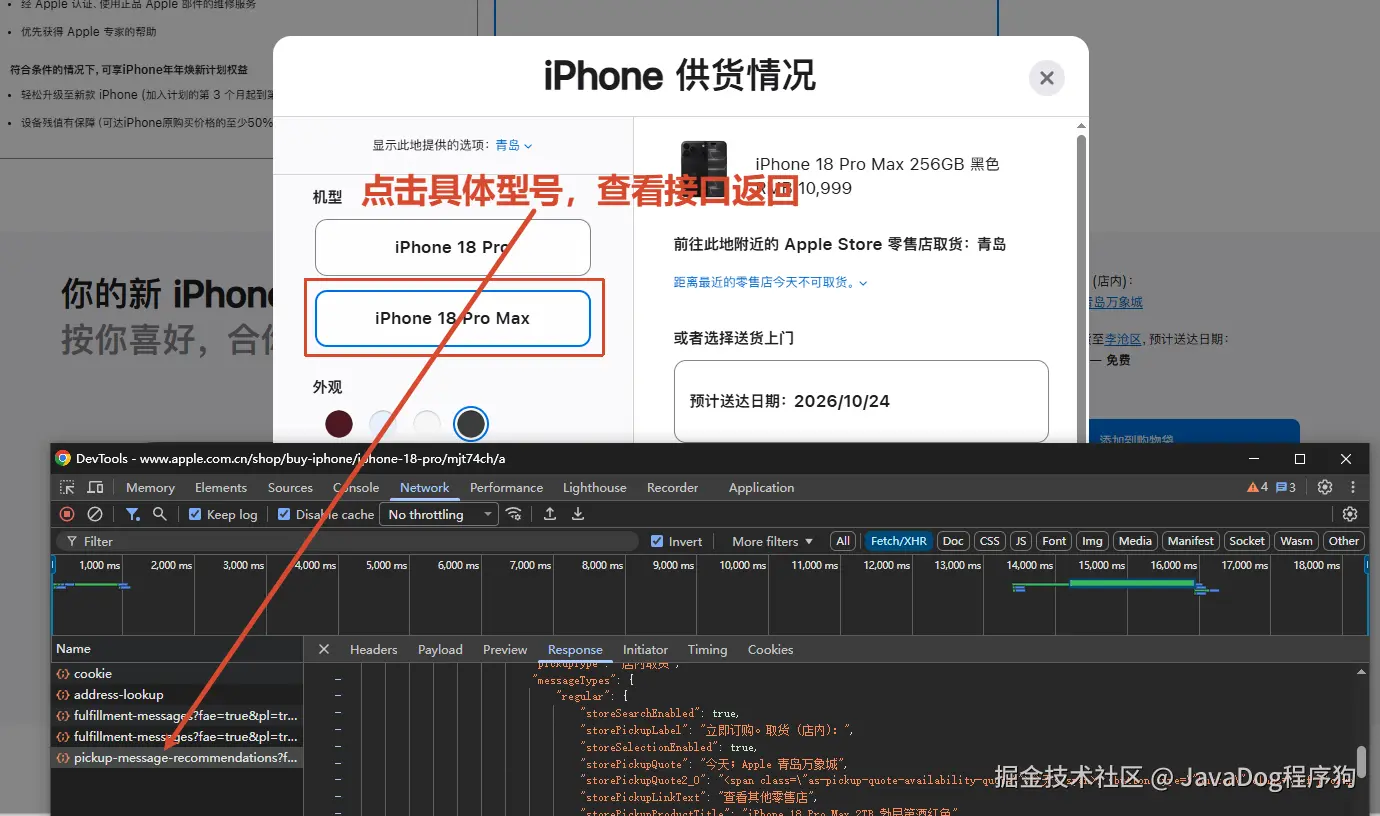Click the import HAR upload icon
Screen dimensions: 1380x816
550,514
